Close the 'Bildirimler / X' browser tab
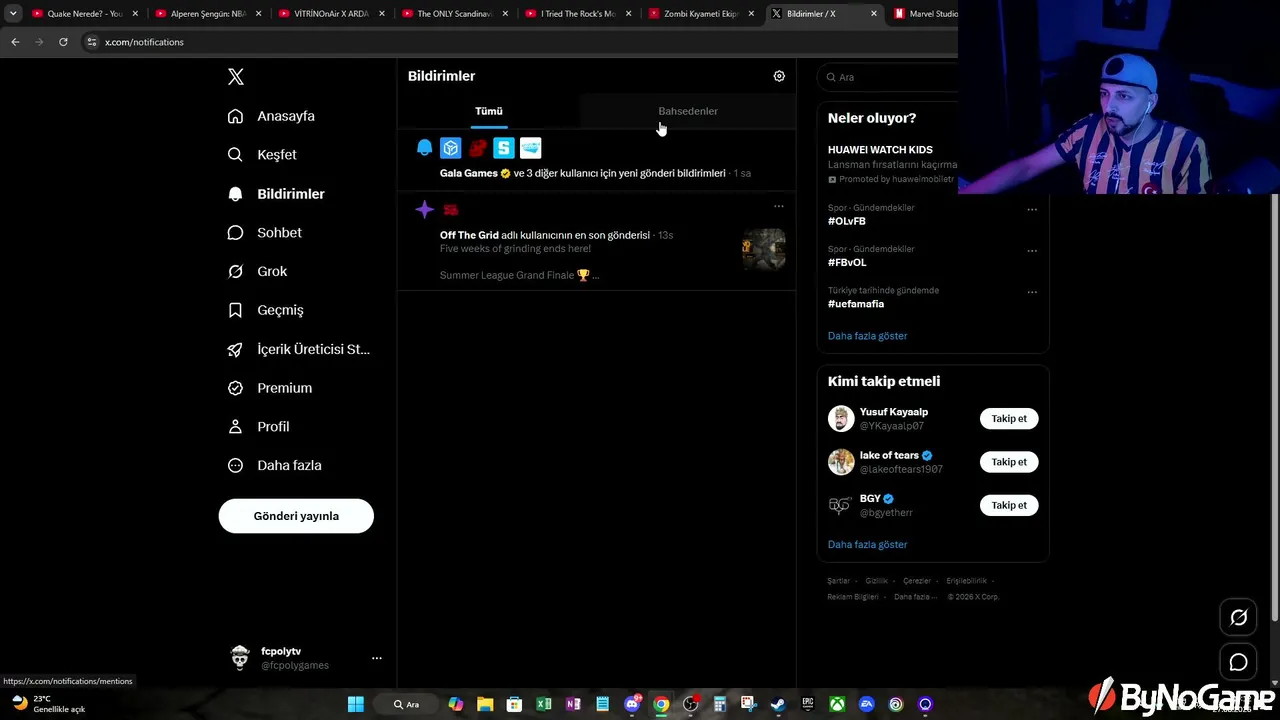 pos(874,14)
